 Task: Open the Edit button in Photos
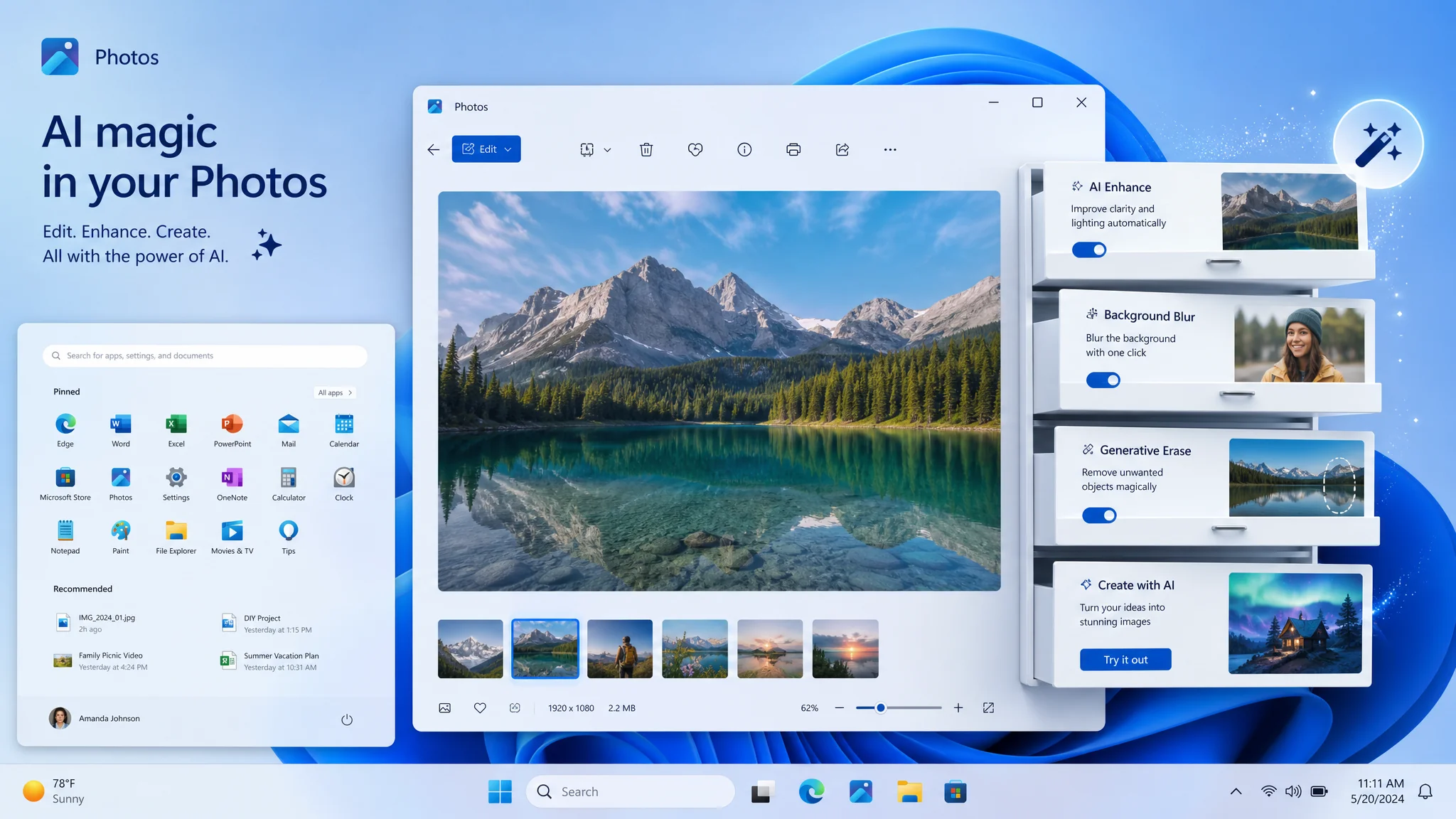[x=486, y=149]
